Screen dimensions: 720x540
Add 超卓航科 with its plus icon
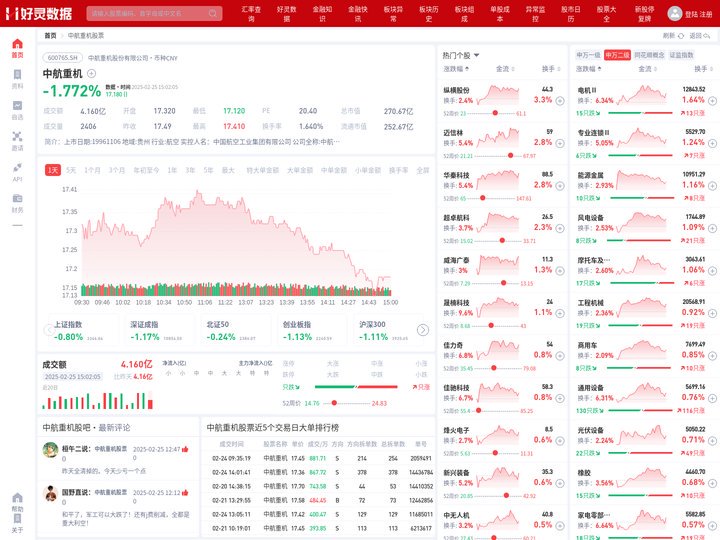[x=560, y=228]
